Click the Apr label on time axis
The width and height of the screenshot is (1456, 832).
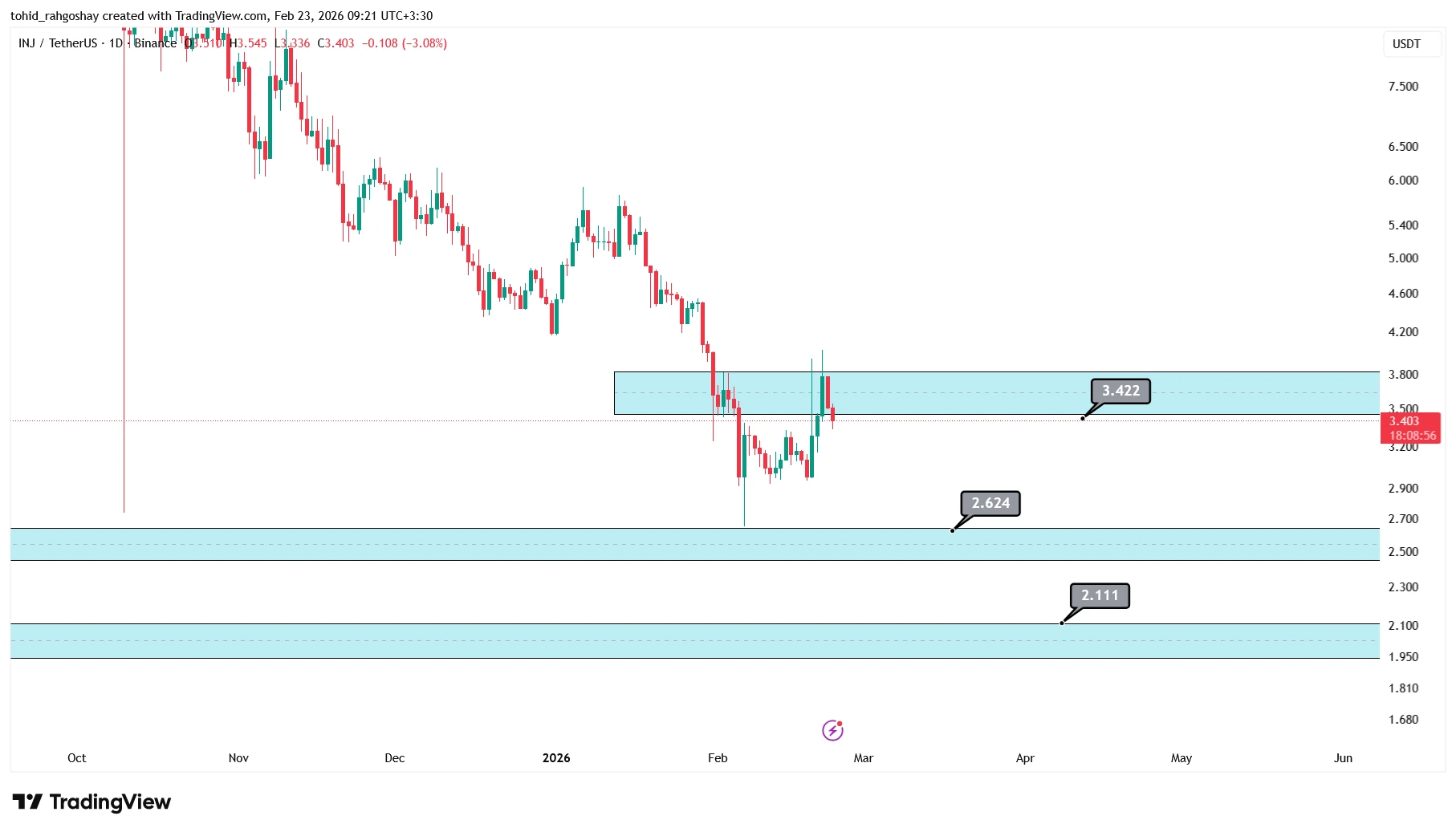pos(1025,758)
